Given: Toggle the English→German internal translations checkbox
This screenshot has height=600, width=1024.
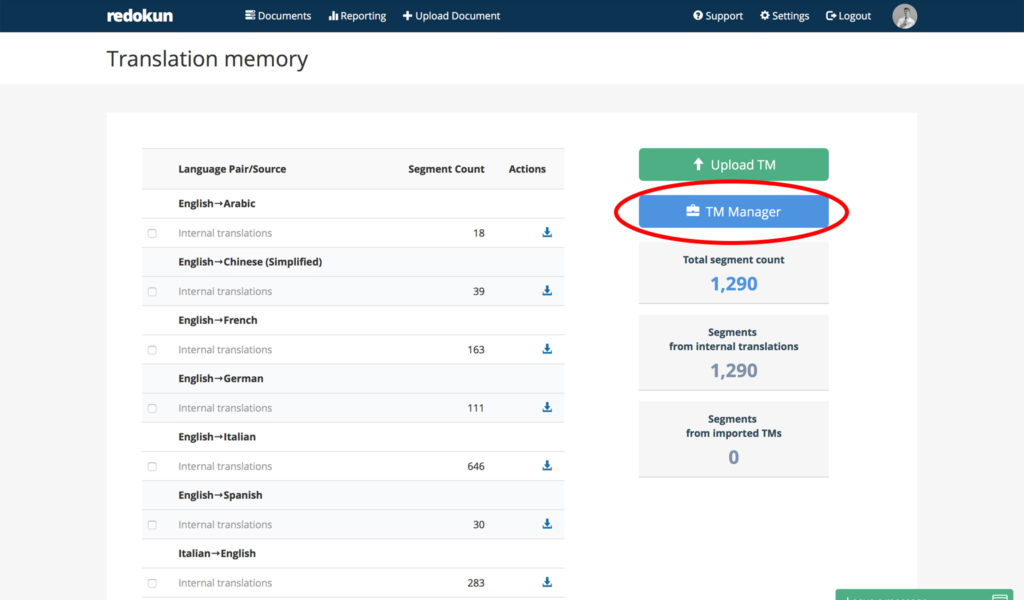Looking at the screenshot, I should 152,408.
